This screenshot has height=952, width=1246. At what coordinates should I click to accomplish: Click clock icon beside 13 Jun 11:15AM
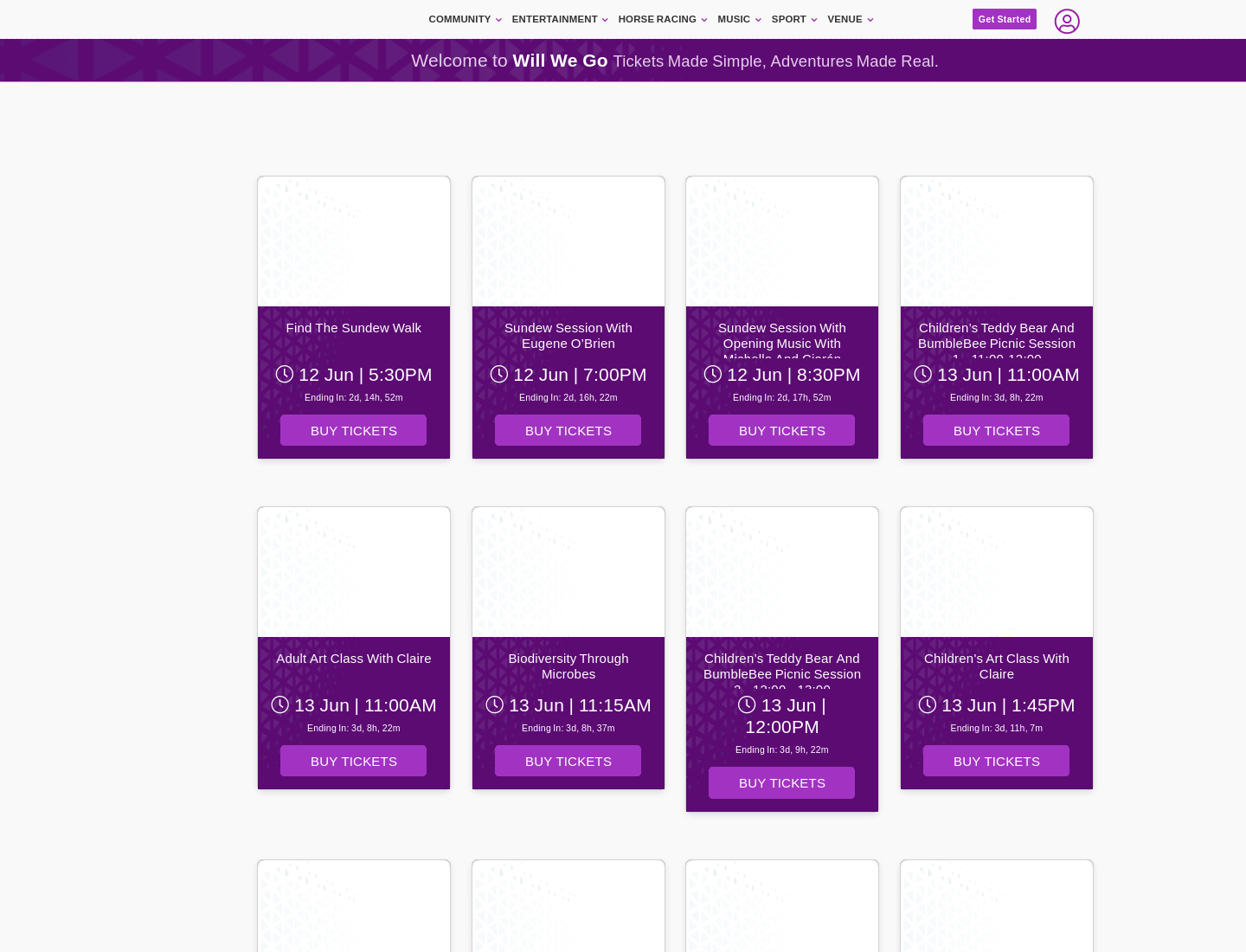[495, 704]
